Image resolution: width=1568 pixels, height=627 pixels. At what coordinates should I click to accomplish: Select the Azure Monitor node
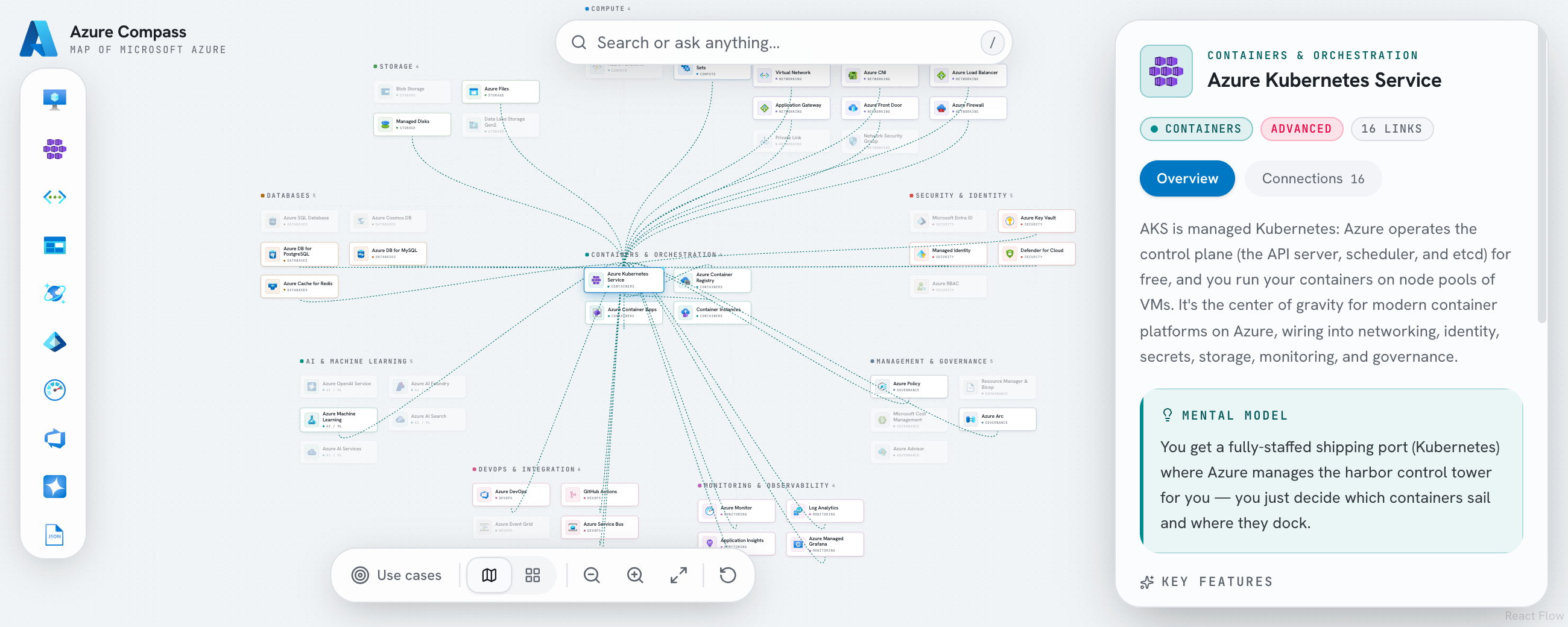pyautogui.click(x=736, y=511)
